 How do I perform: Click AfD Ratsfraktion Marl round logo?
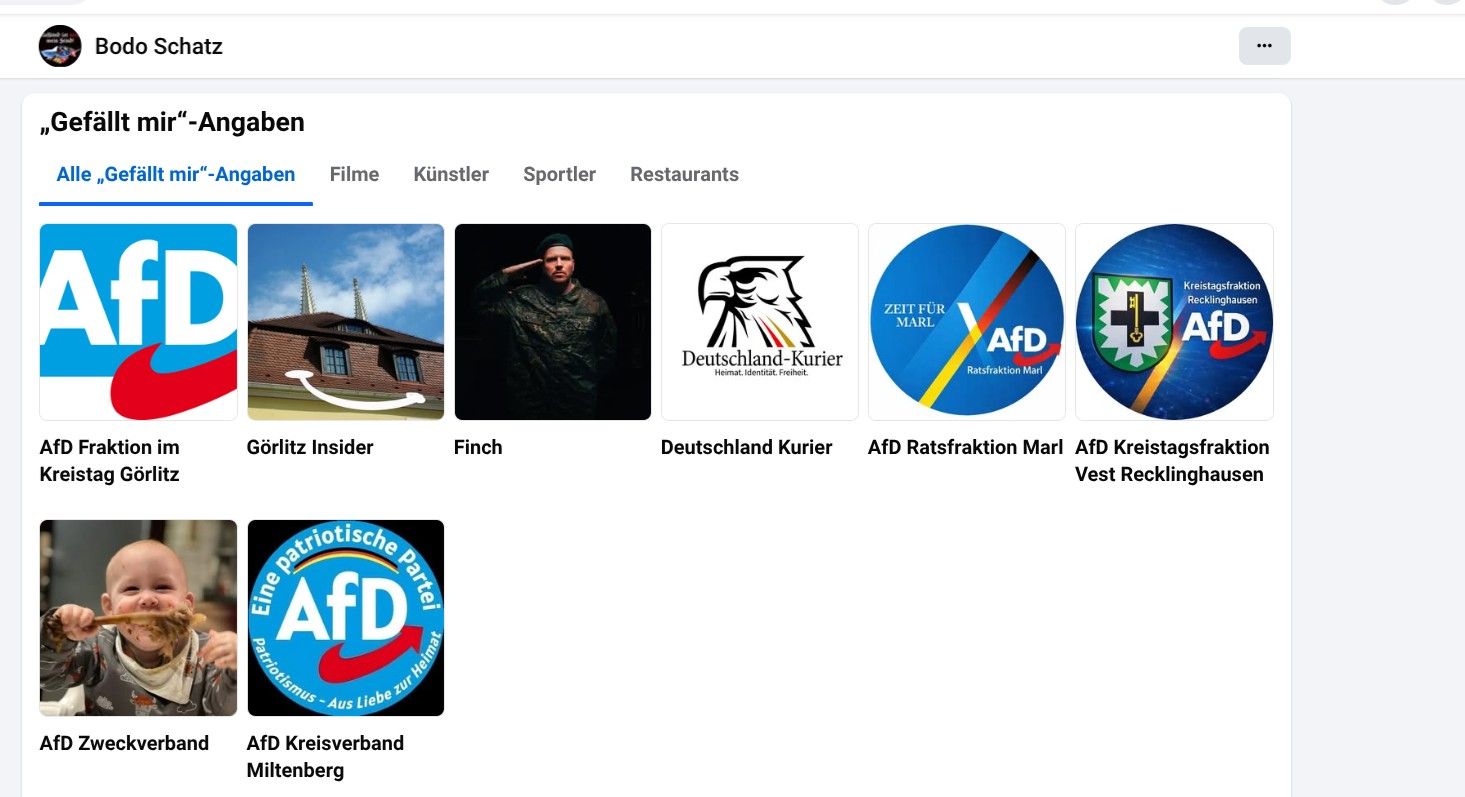(967, 322)
